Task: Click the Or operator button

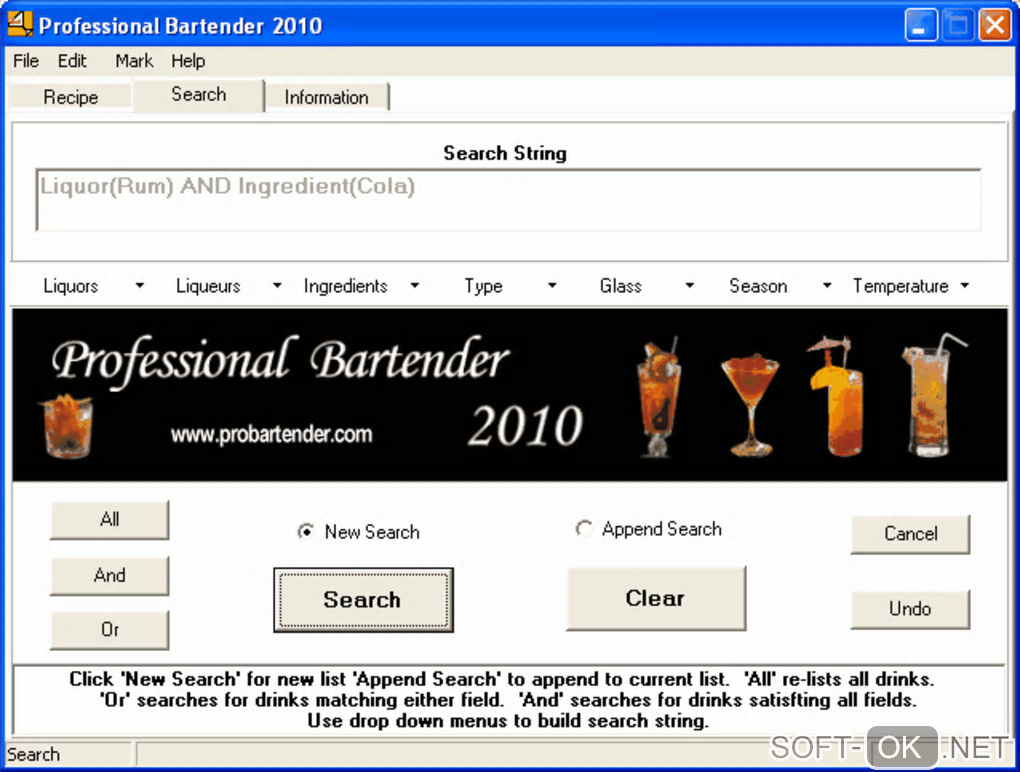Action: [x=109, y=630]
